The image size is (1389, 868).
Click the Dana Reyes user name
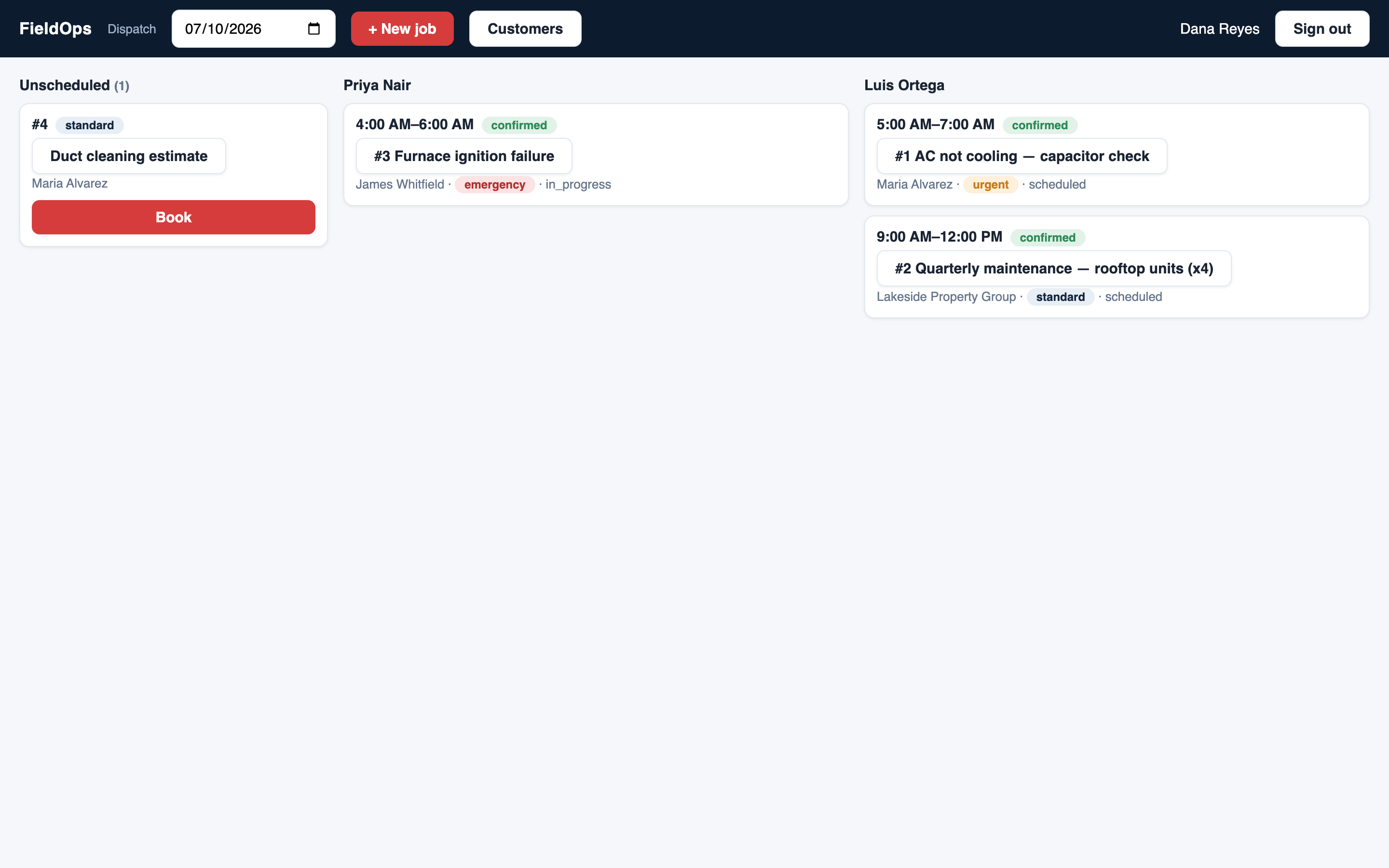click(1220, 29)
